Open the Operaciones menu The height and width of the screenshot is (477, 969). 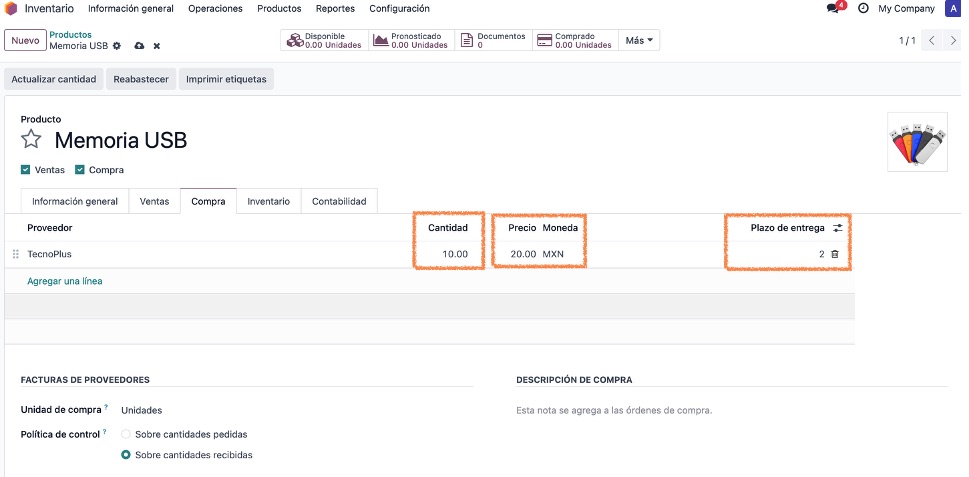[x=216, y=9]
